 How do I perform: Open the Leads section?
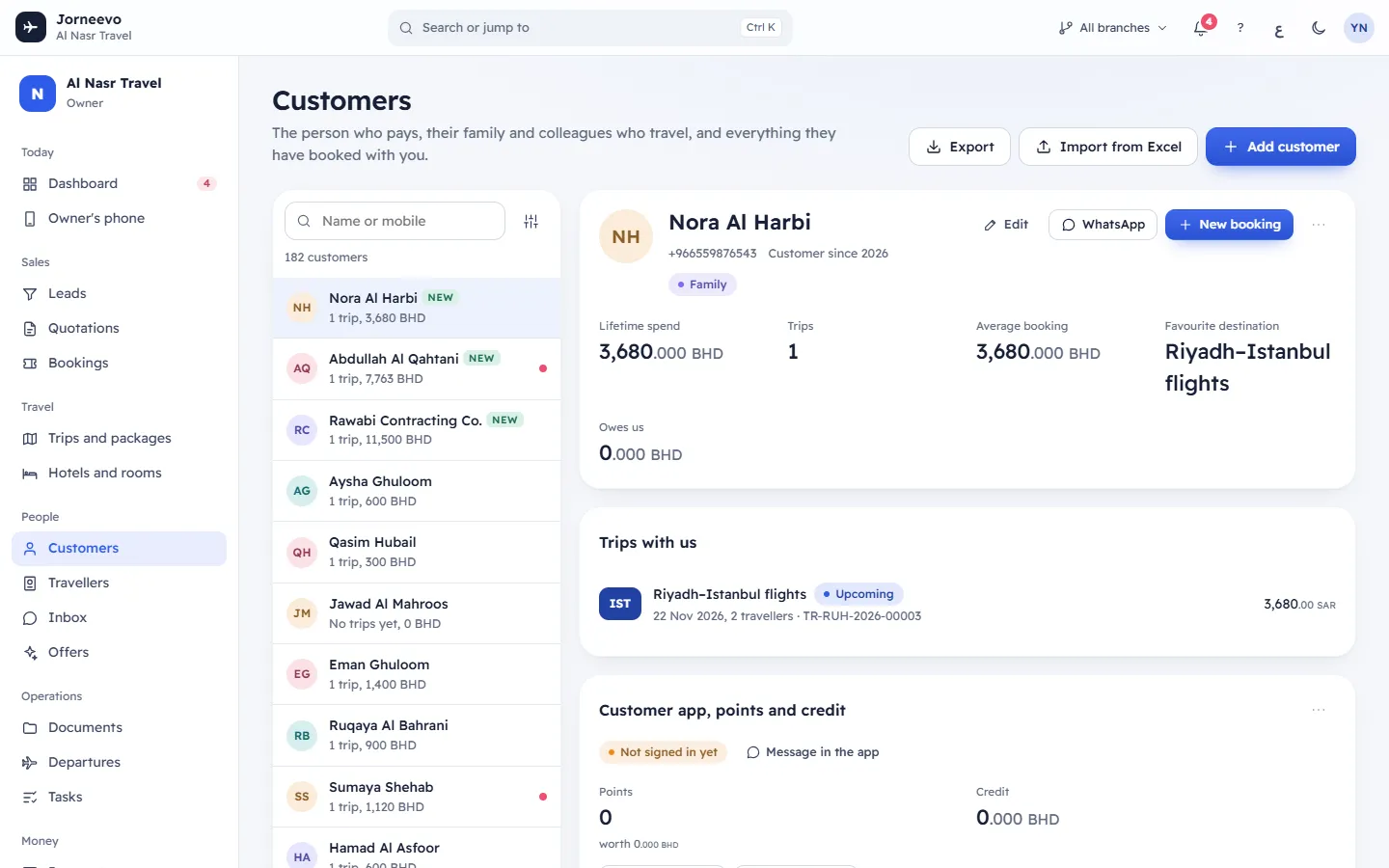(119, 293)
